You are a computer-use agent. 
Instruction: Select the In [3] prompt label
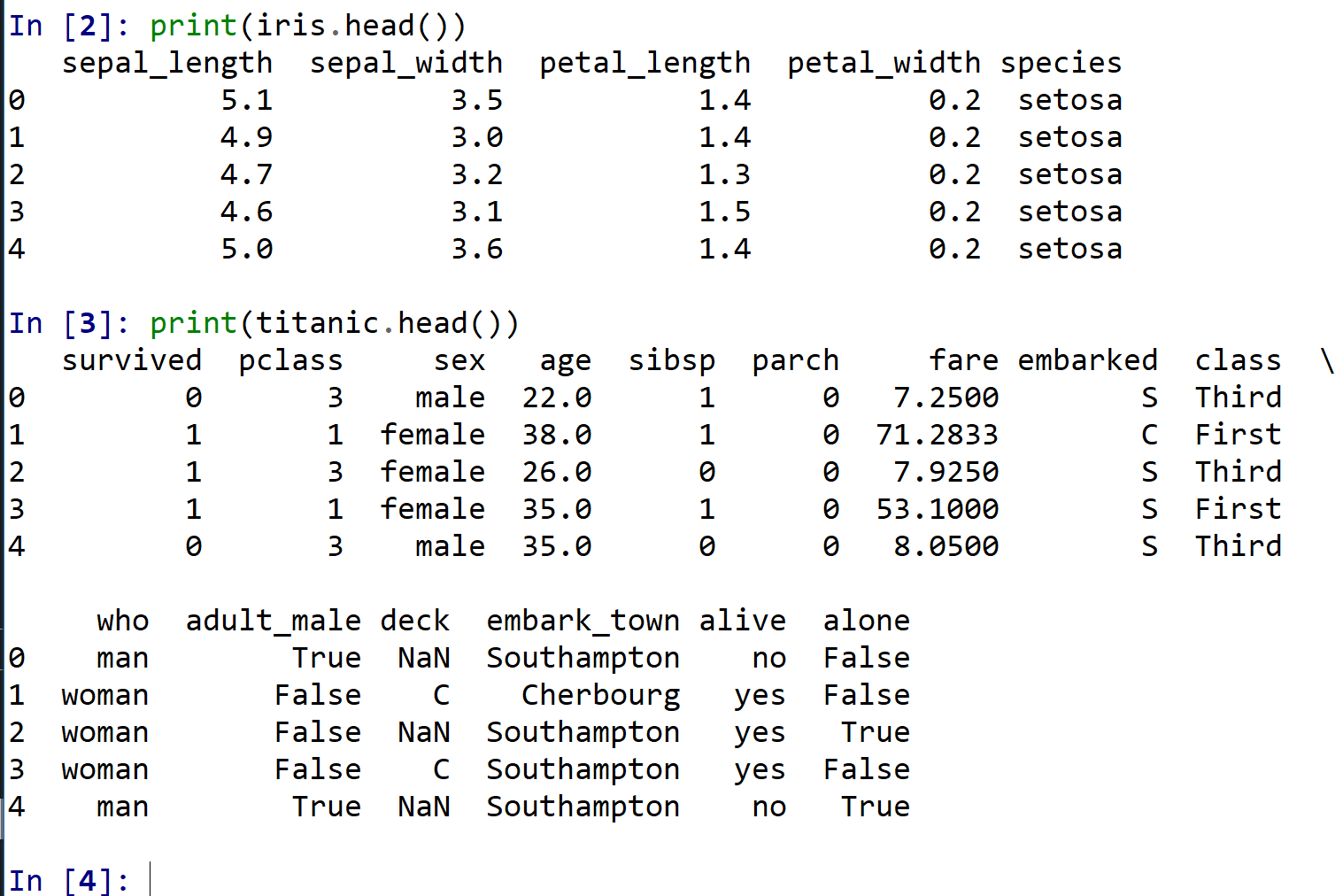click(68, 323)
